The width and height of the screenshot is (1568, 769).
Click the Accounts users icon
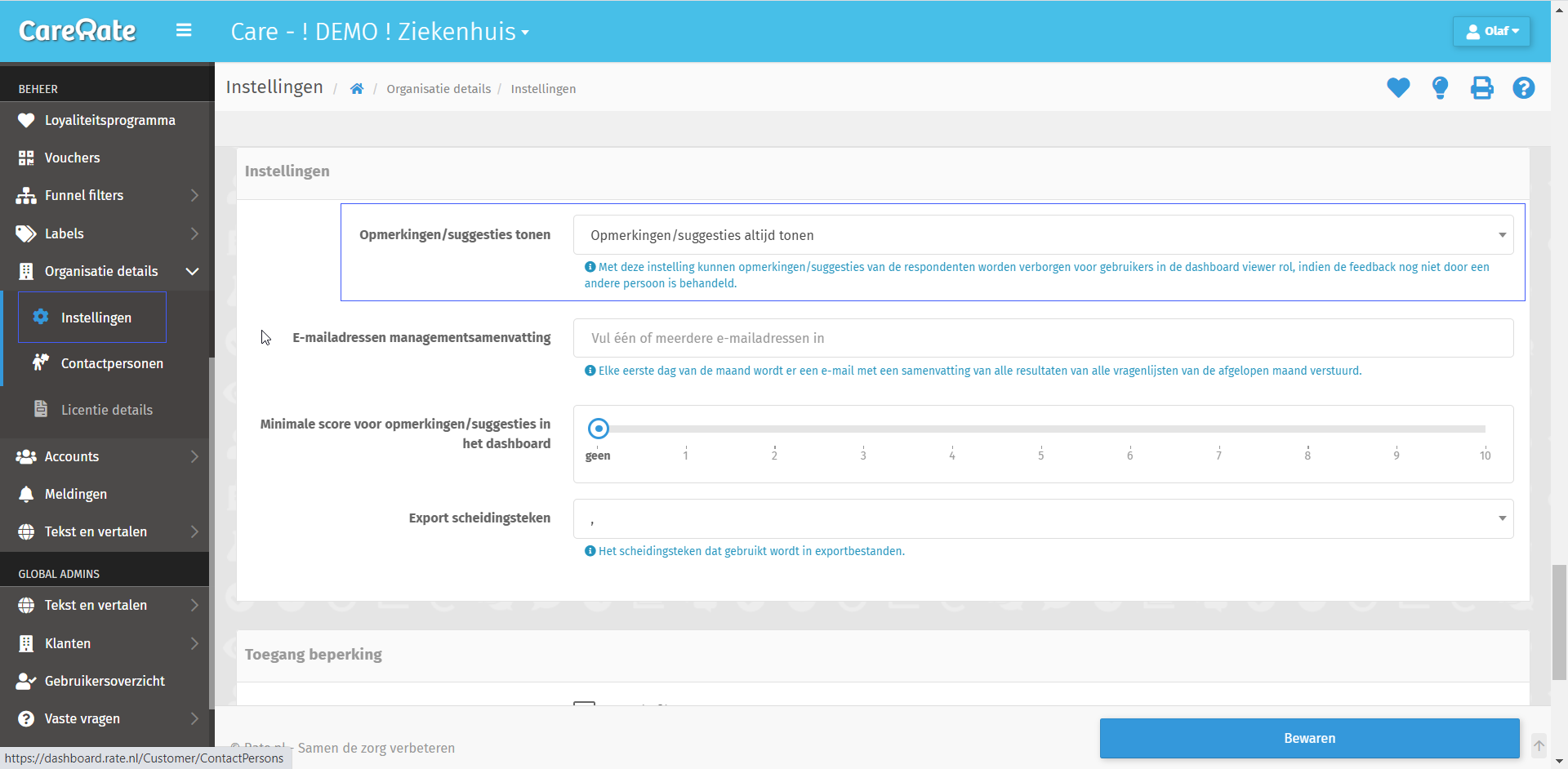[x=26, y=456]
